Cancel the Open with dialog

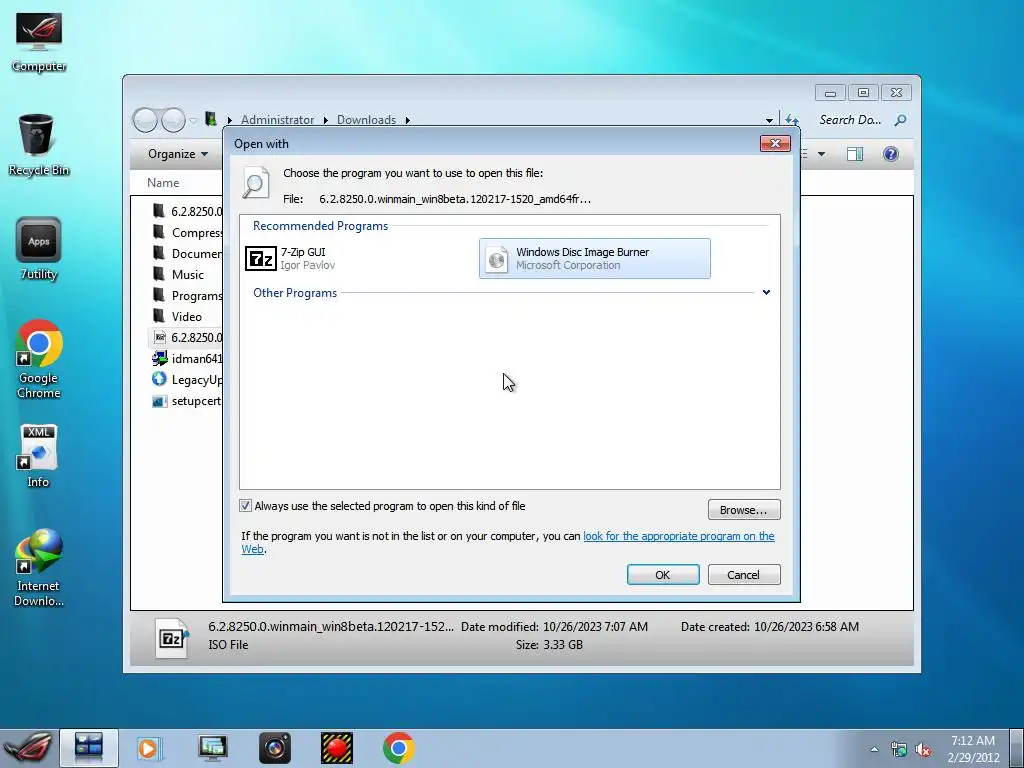click(x=744, y=575)
